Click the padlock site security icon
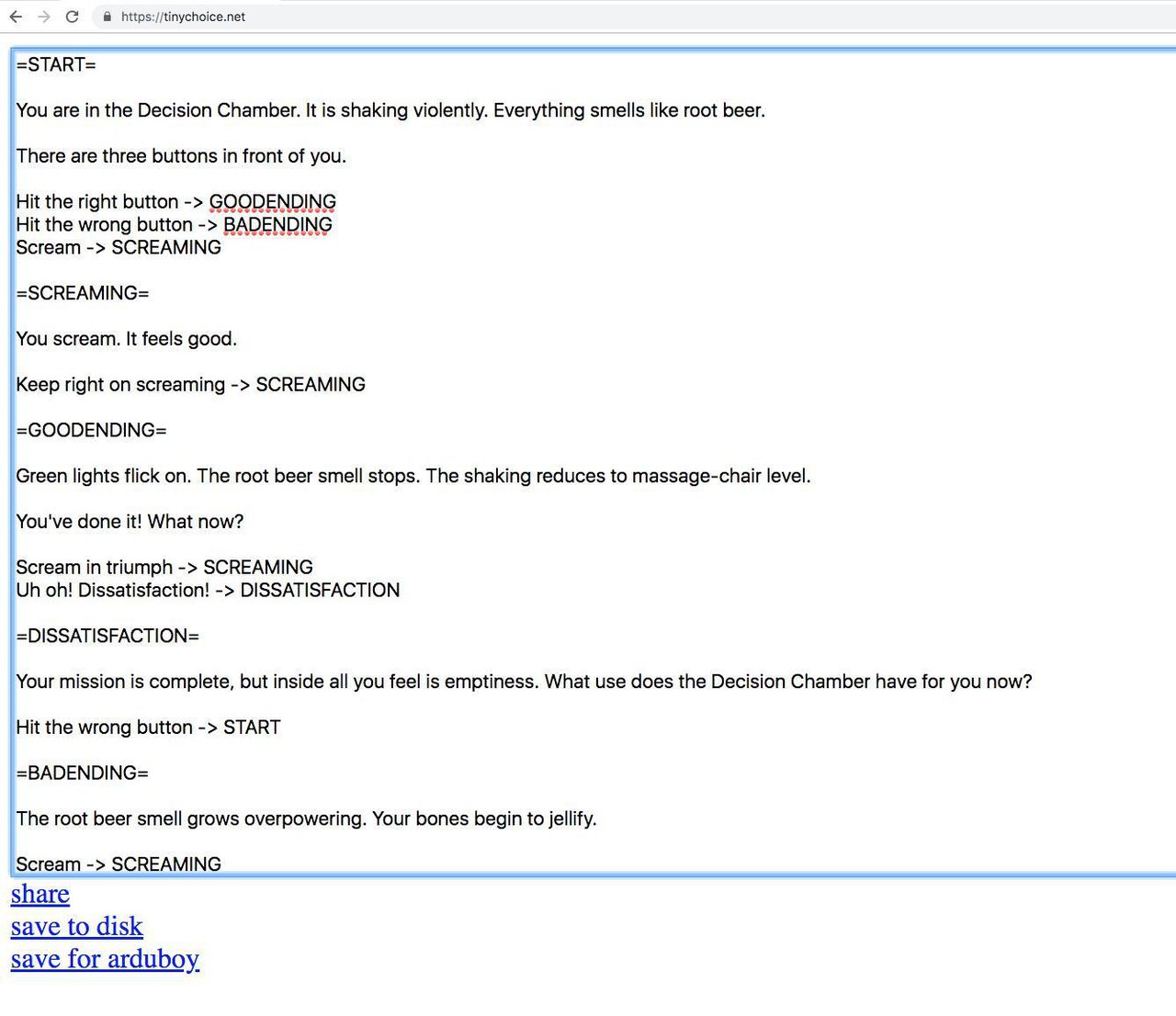 (x=107, y=17)
